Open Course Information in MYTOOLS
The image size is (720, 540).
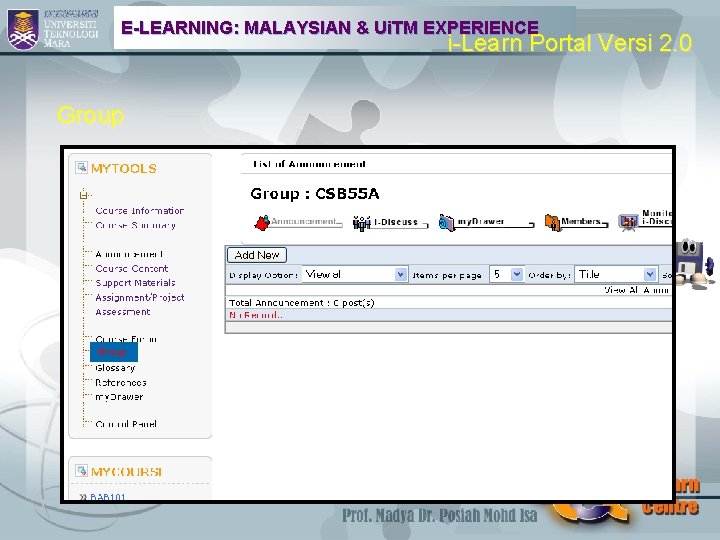pyautogui.click(x=140, y=211)
